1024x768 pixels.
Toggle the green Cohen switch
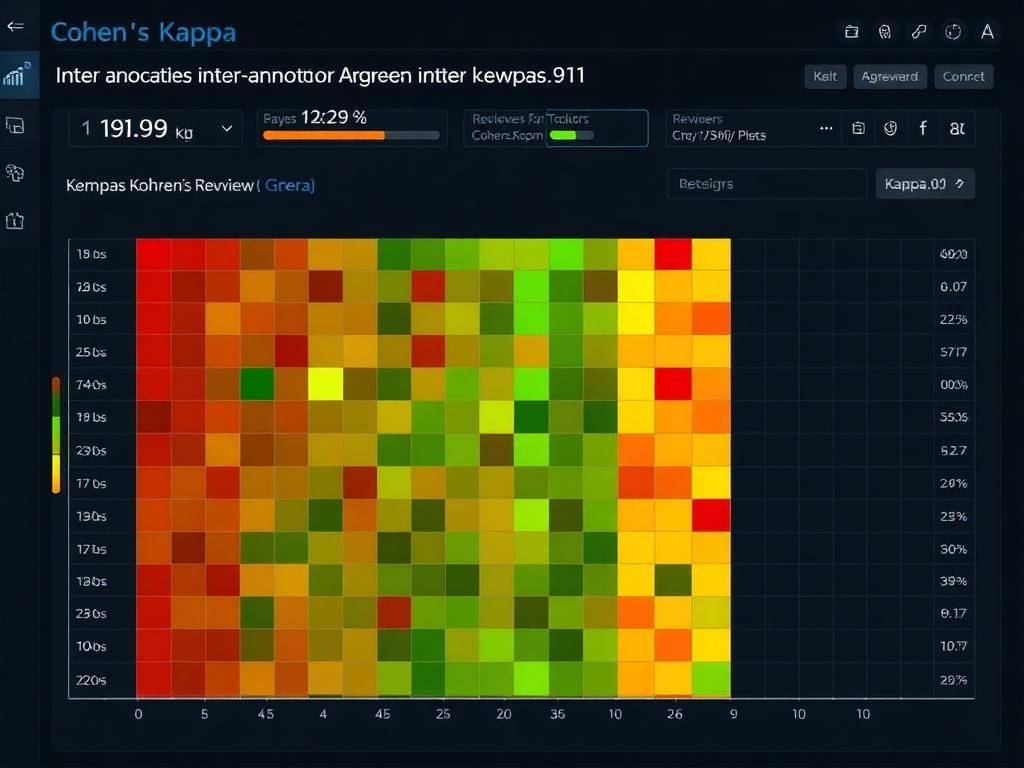(x=571, y=135)
